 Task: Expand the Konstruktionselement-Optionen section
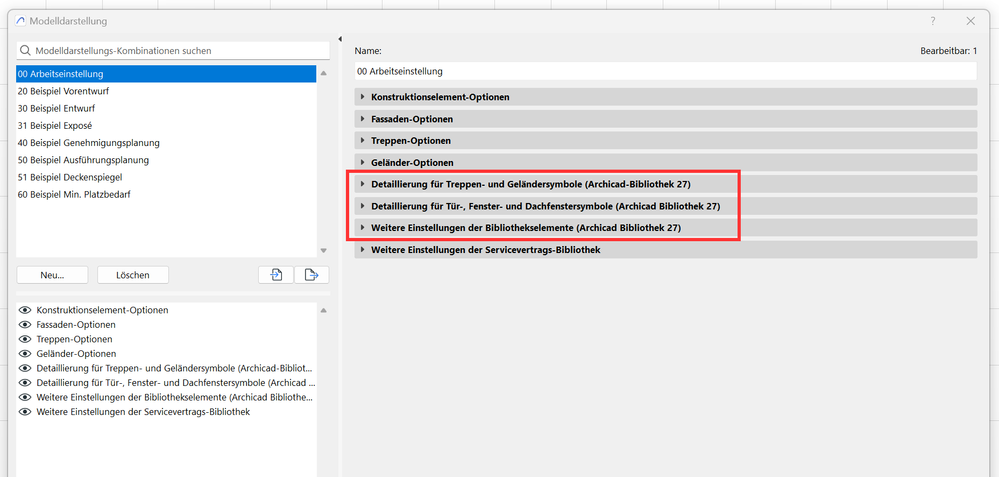(x=665, y=97)
